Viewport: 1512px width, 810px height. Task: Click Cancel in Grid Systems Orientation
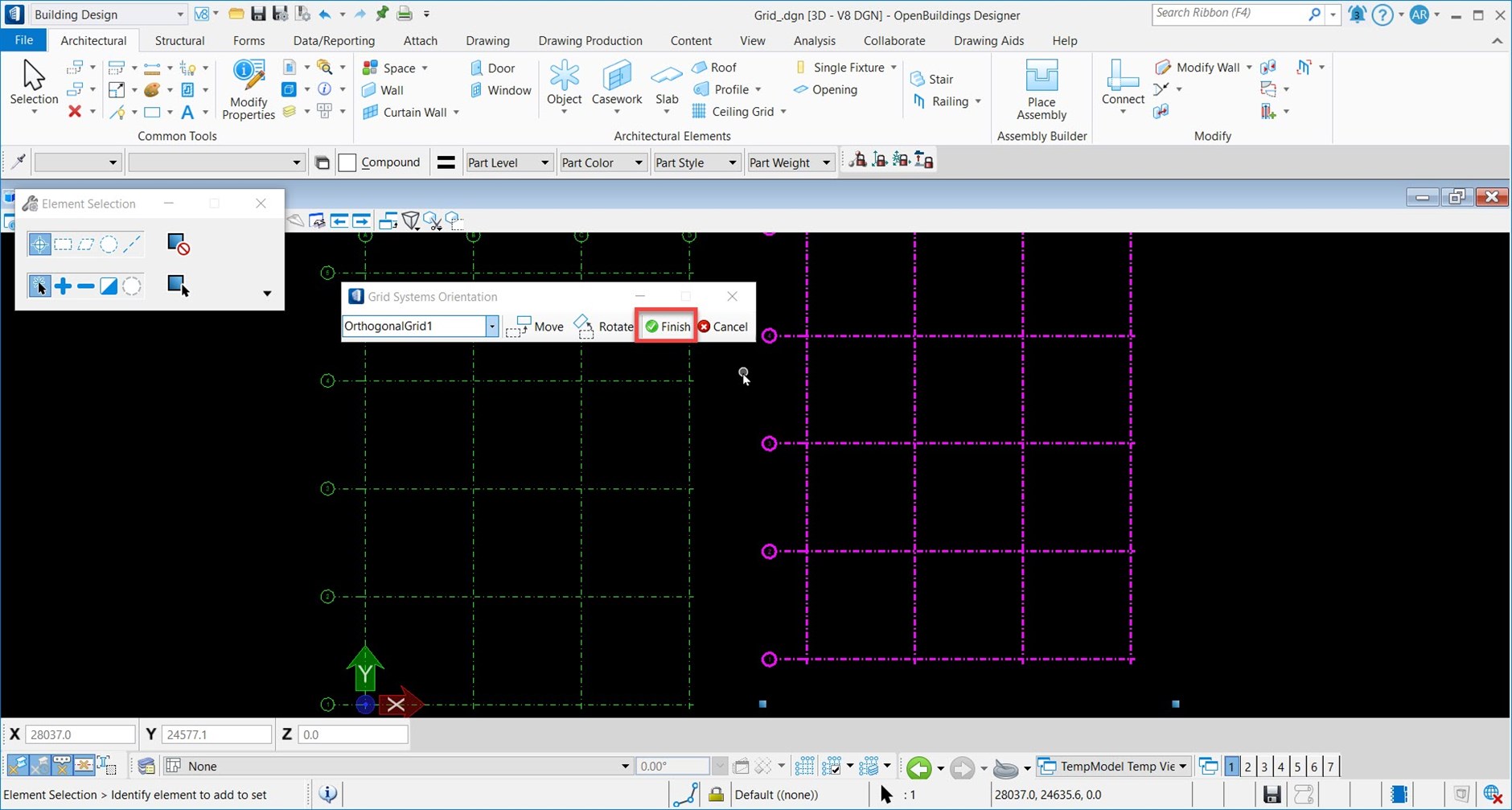tap(722, 327)
